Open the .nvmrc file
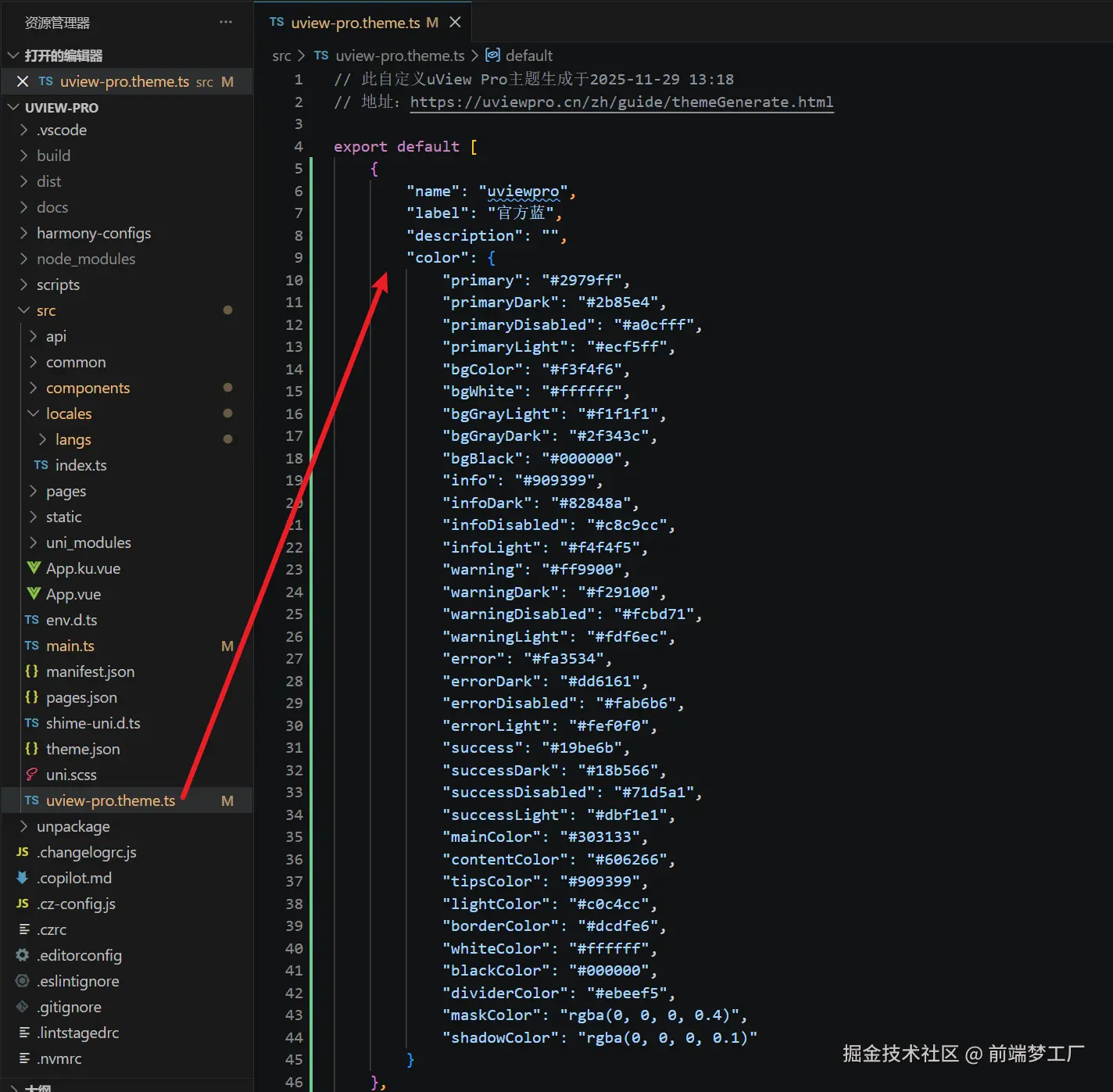The height and width of the screenshot is (1092, 1113). (127, 1058)
